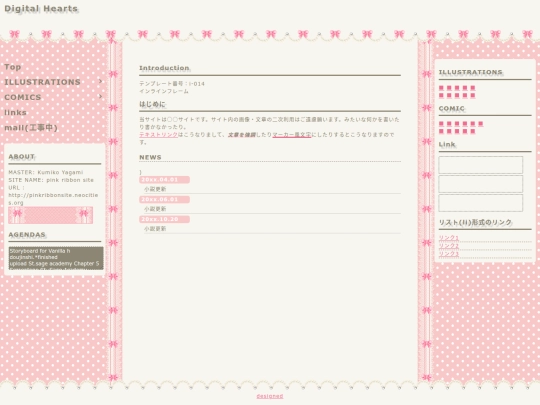Click last square in ILLUSTRATIONS lower row
Viewport: 540px width, 405px height.
coord(473,95)
